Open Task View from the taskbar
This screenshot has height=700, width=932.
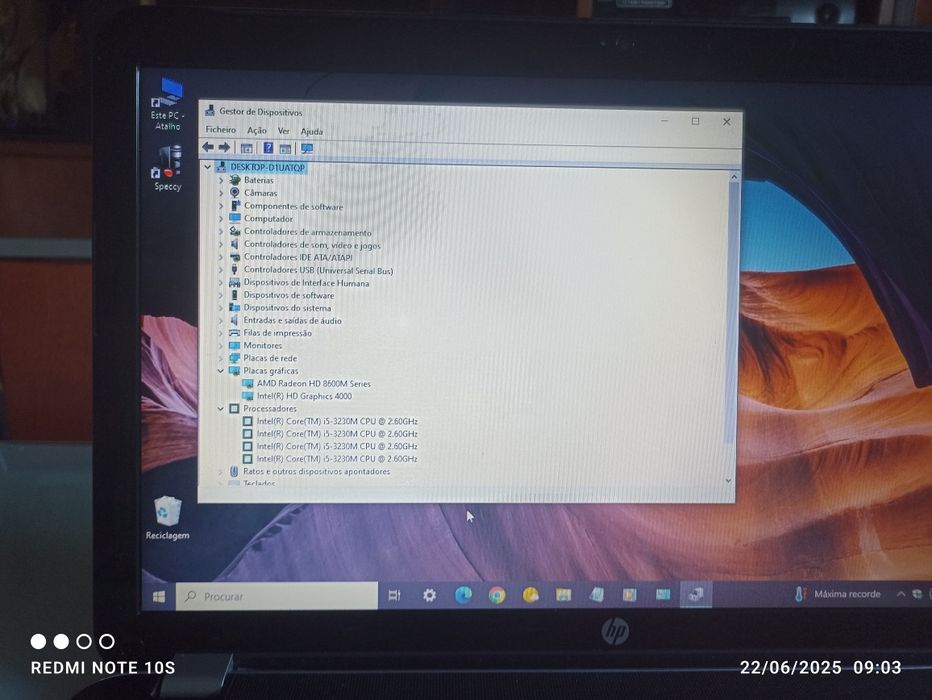(x=394, y=595)
